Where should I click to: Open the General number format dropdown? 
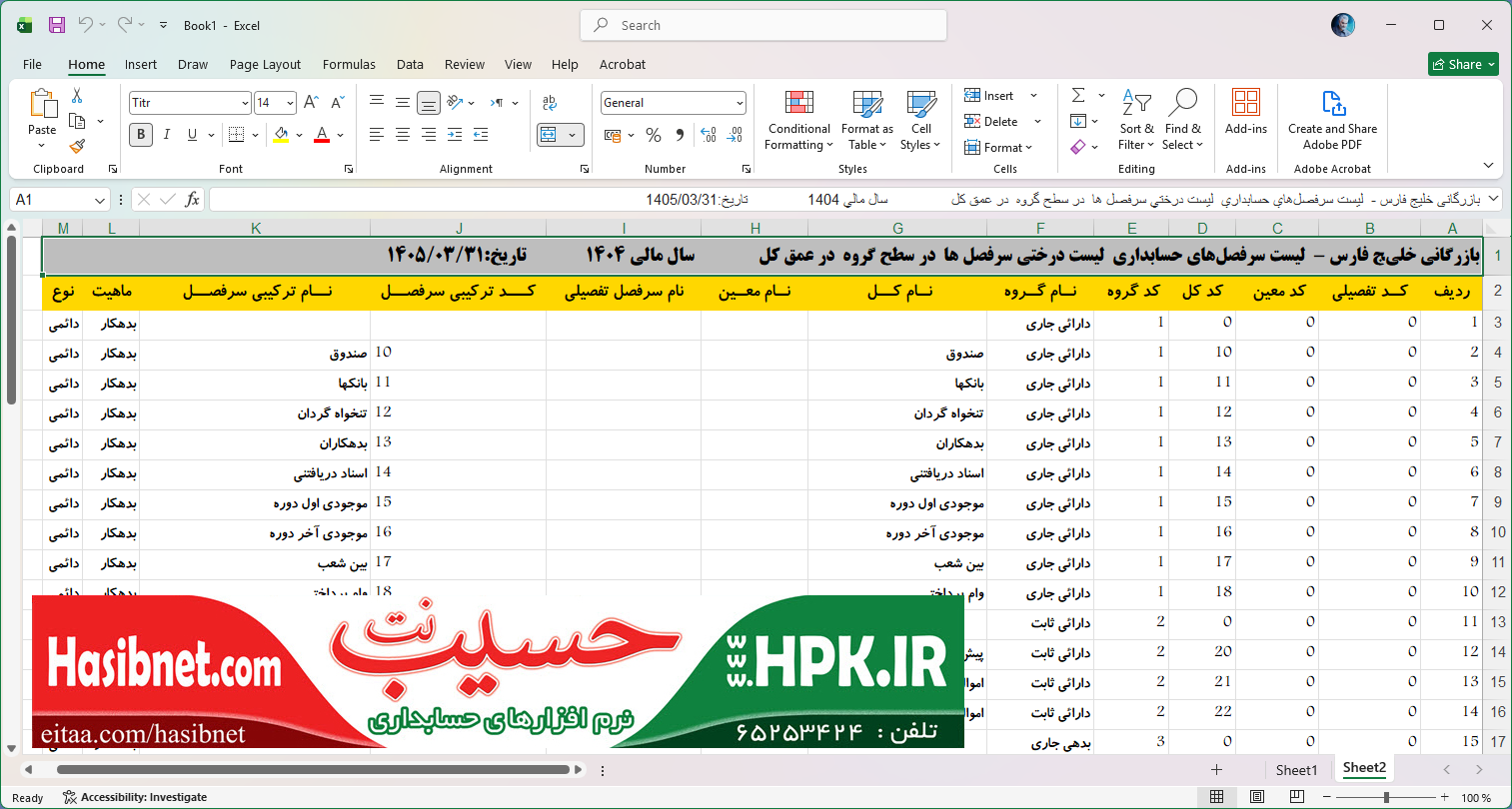[x=740, y=103]
